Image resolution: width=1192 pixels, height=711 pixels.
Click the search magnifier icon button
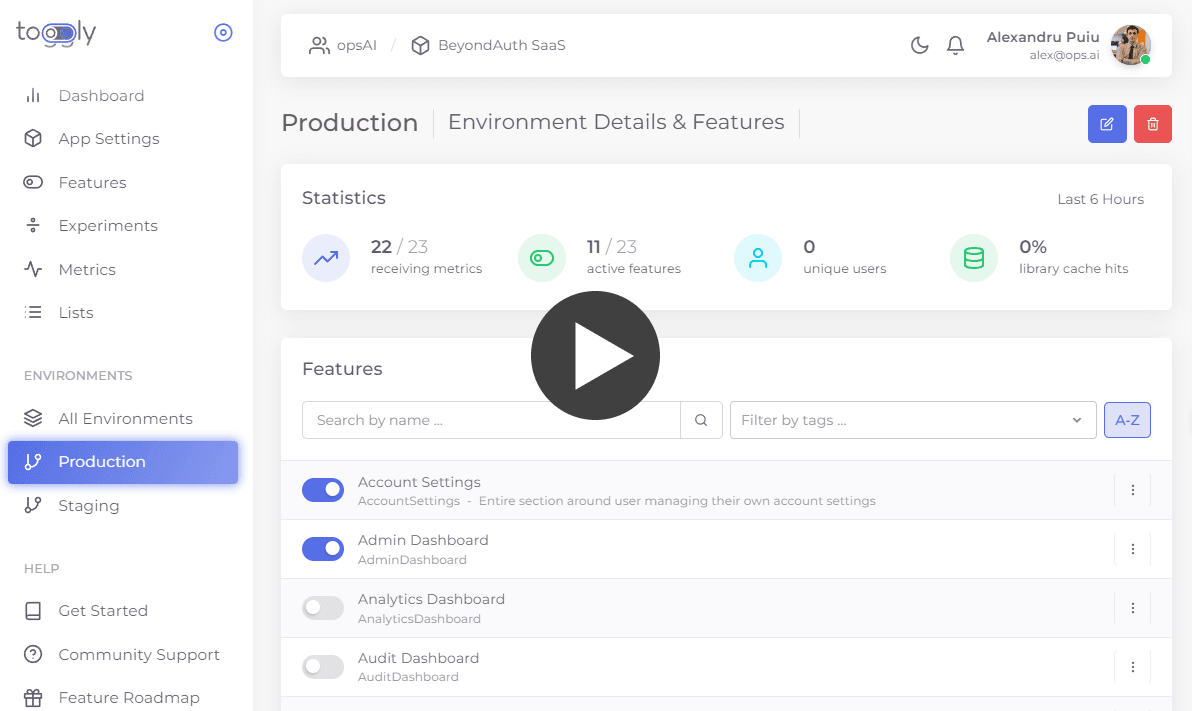(701, 420)
